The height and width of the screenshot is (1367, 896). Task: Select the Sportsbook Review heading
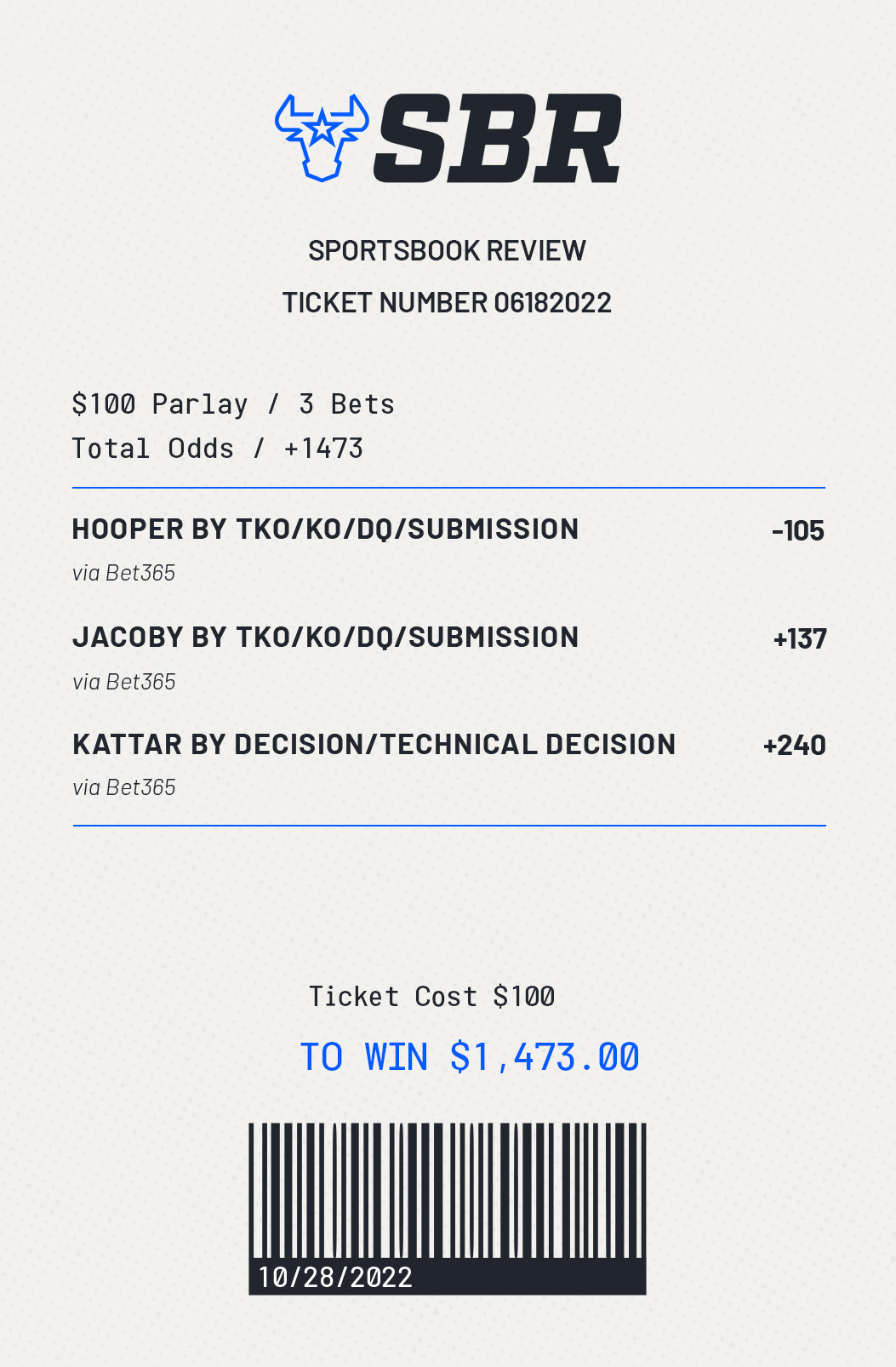[x=447, y=251]
